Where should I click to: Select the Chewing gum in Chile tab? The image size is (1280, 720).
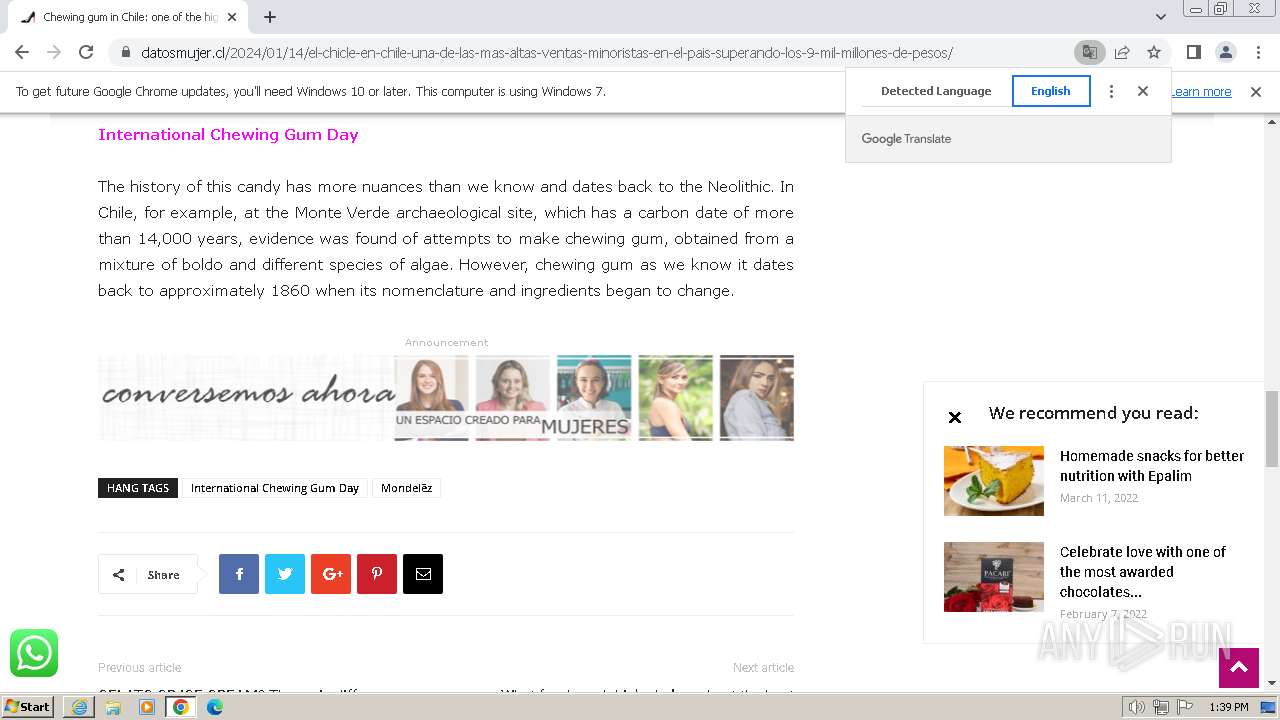(128, 17)
